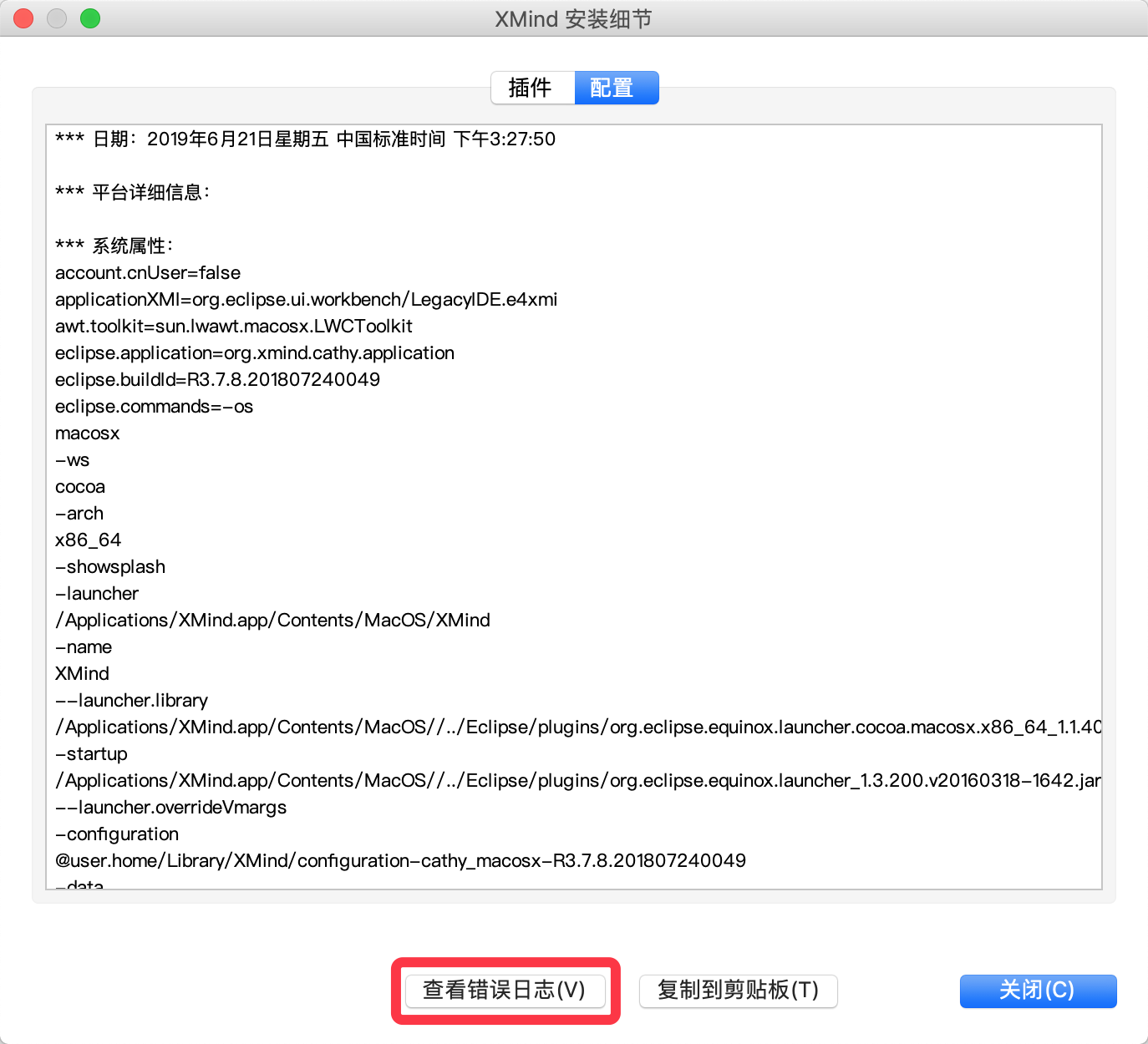
Task: Click the account.cnUser=false line
Action: click(148, 273)
